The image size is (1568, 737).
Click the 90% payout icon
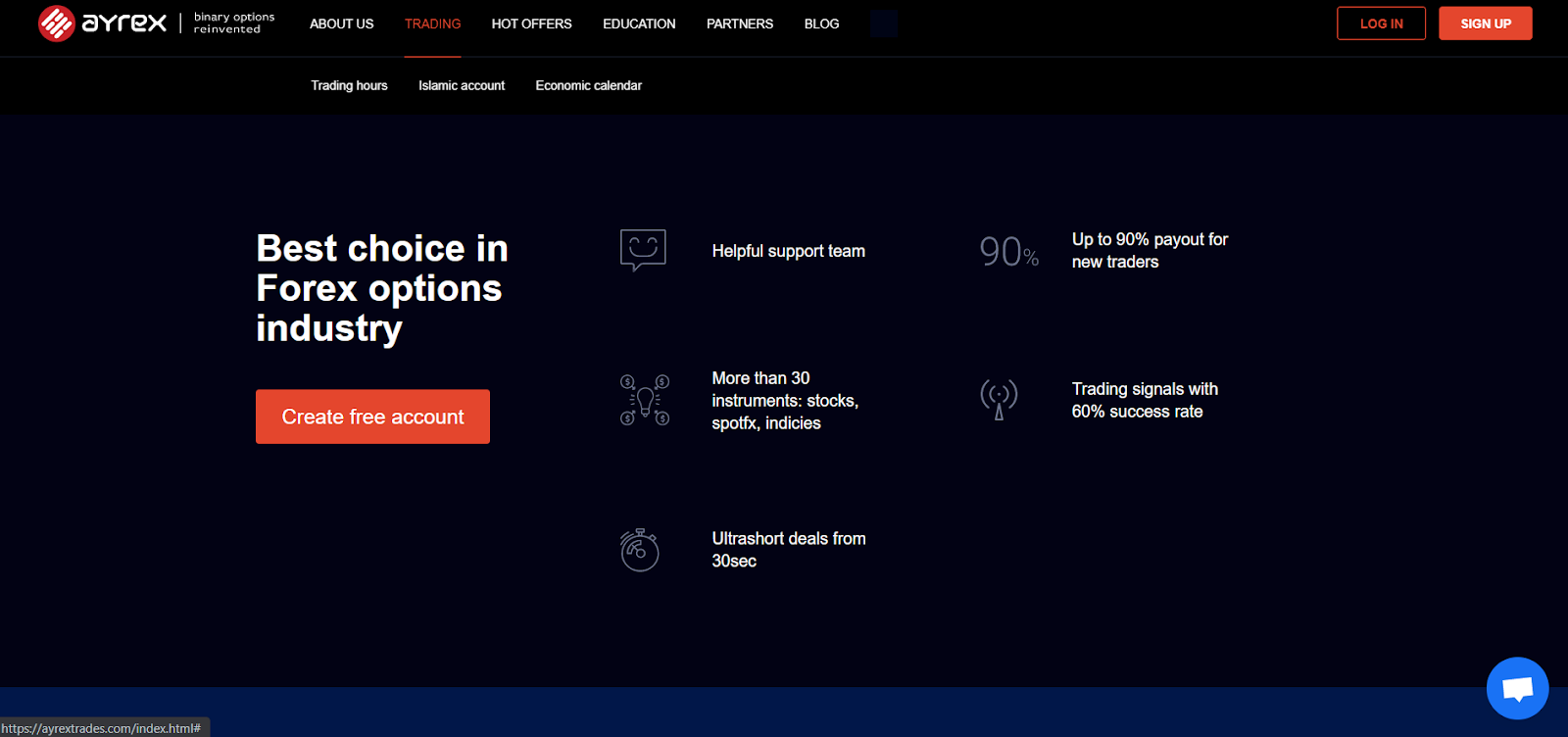pyautogui.click(x=1008, y=252)
